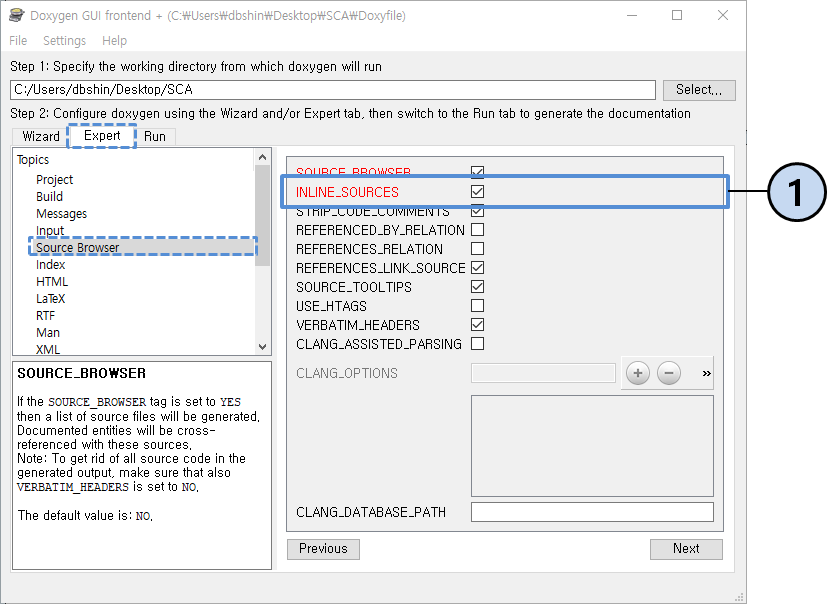Select the Build topic

click(49, 197)
